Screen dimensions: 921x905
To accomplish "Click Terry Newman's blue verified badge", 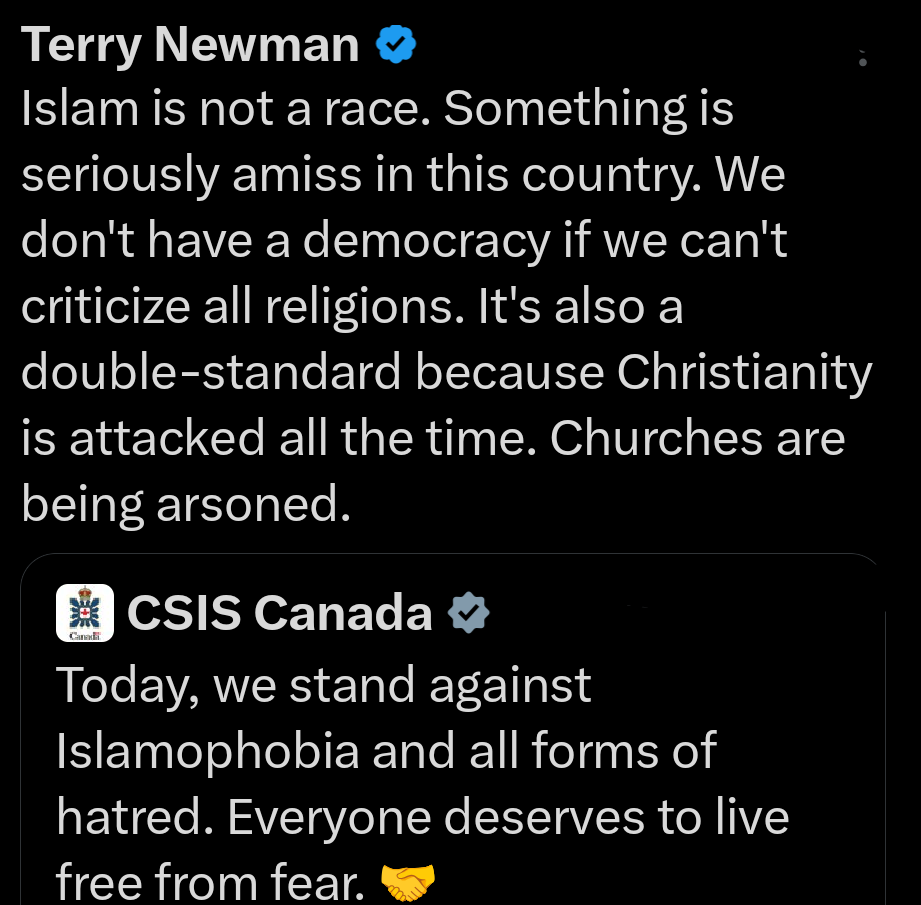I will pos(396,44).
